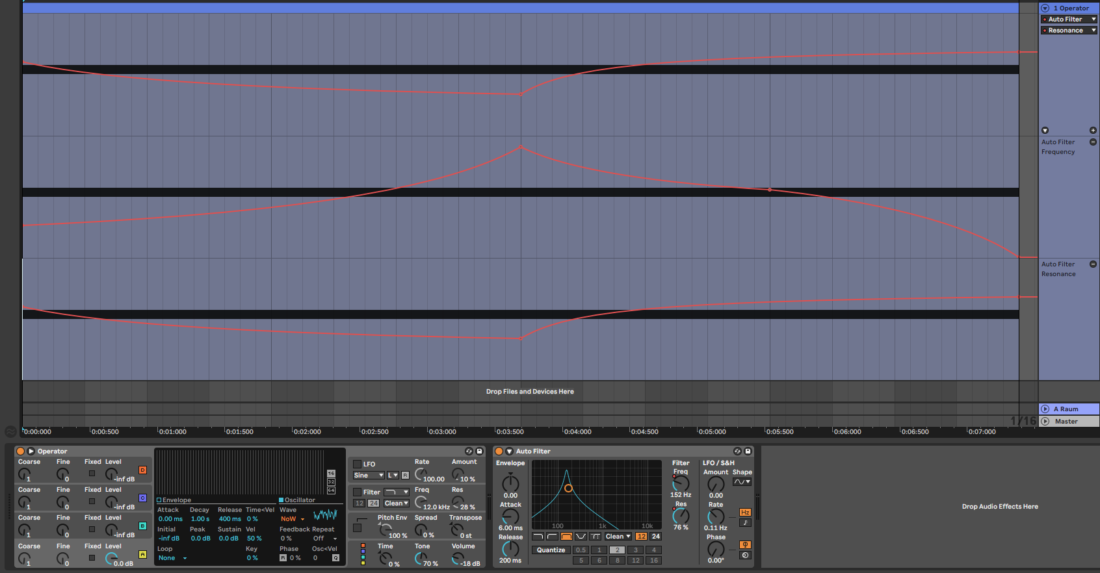Screen dimensions: 1100x573
Task: Save the Operator preset using the disk icon
Action: 479,451
